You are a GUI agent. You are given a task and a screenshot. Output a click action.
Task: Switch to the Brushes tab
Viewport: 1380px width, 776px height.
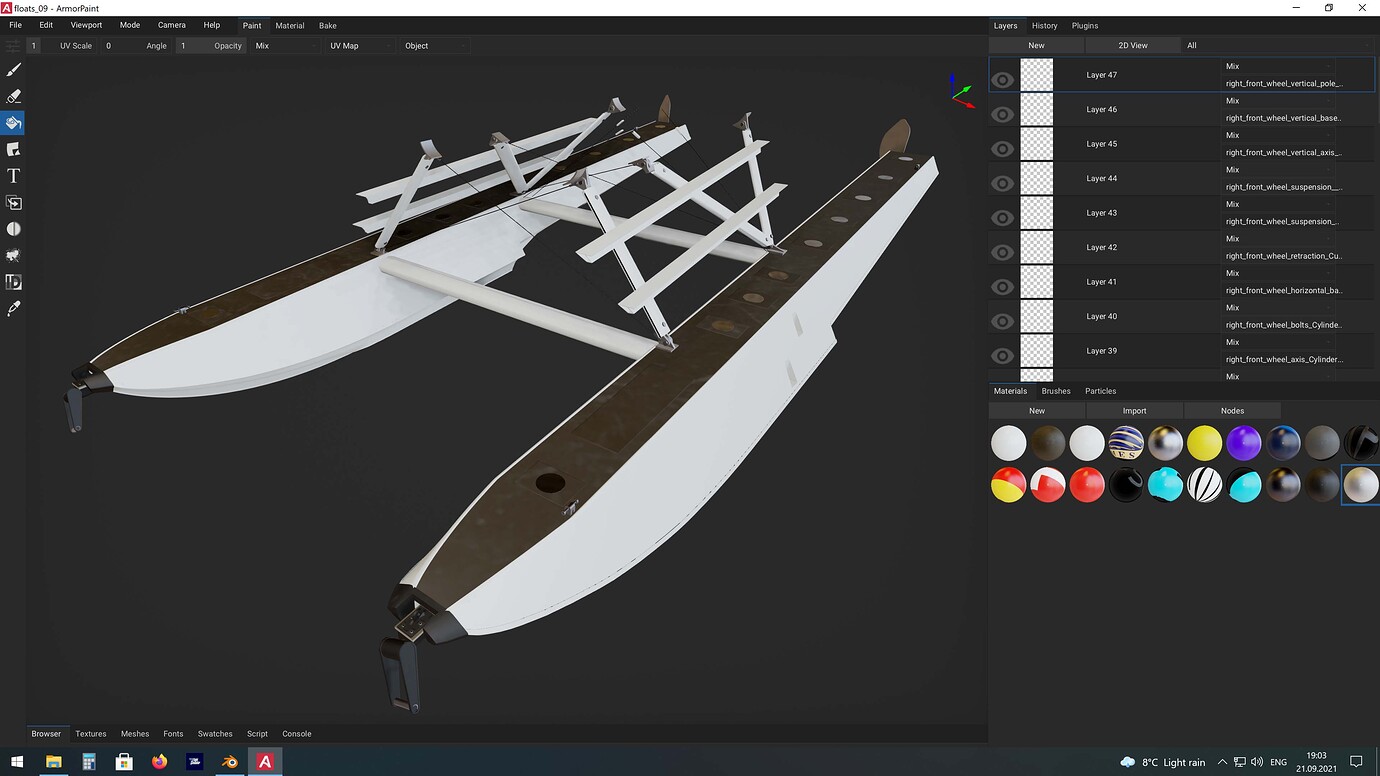point(1056,391)
